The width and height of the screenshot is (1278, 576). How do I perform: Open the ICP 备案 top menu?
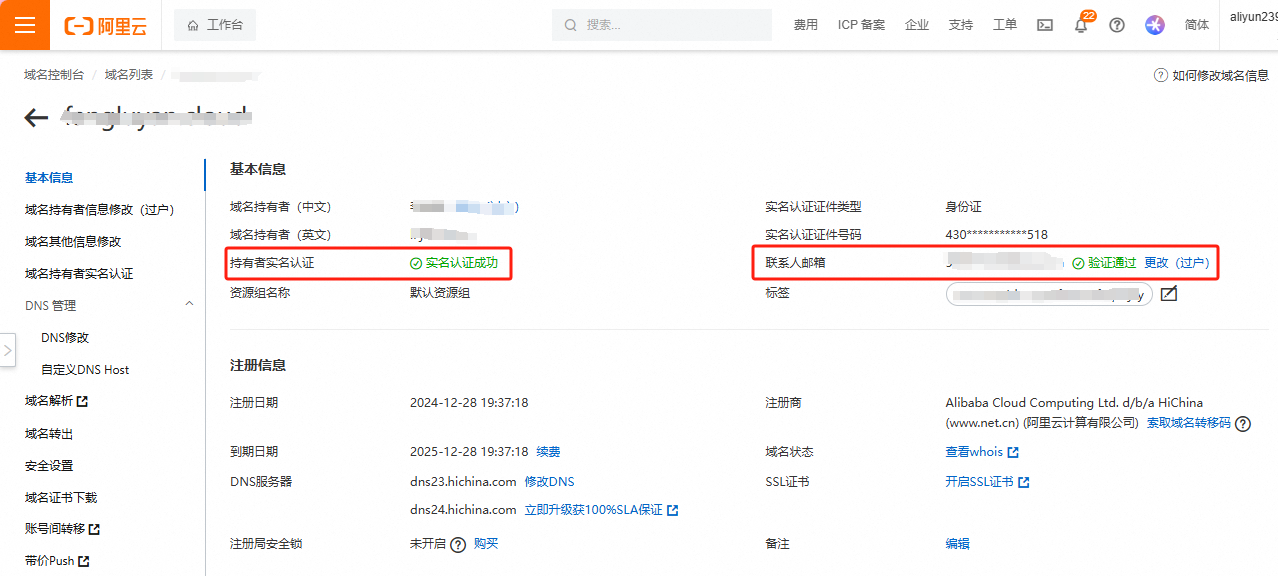point(861,25)
